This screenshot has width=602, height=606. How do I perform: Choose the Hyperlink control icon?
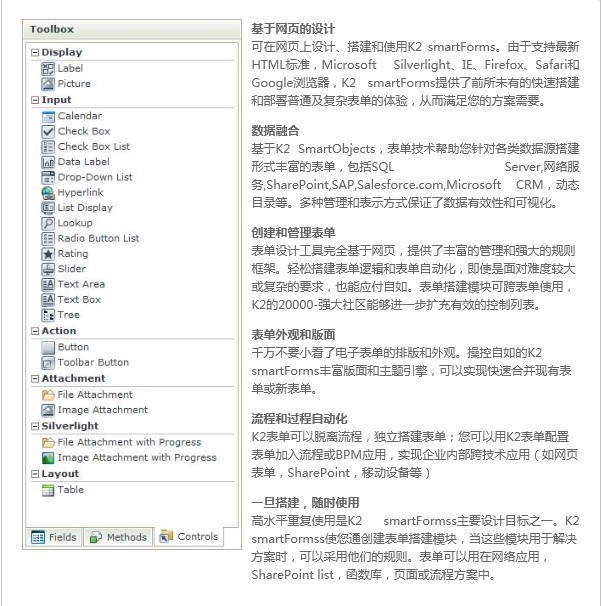coord(48,192)
